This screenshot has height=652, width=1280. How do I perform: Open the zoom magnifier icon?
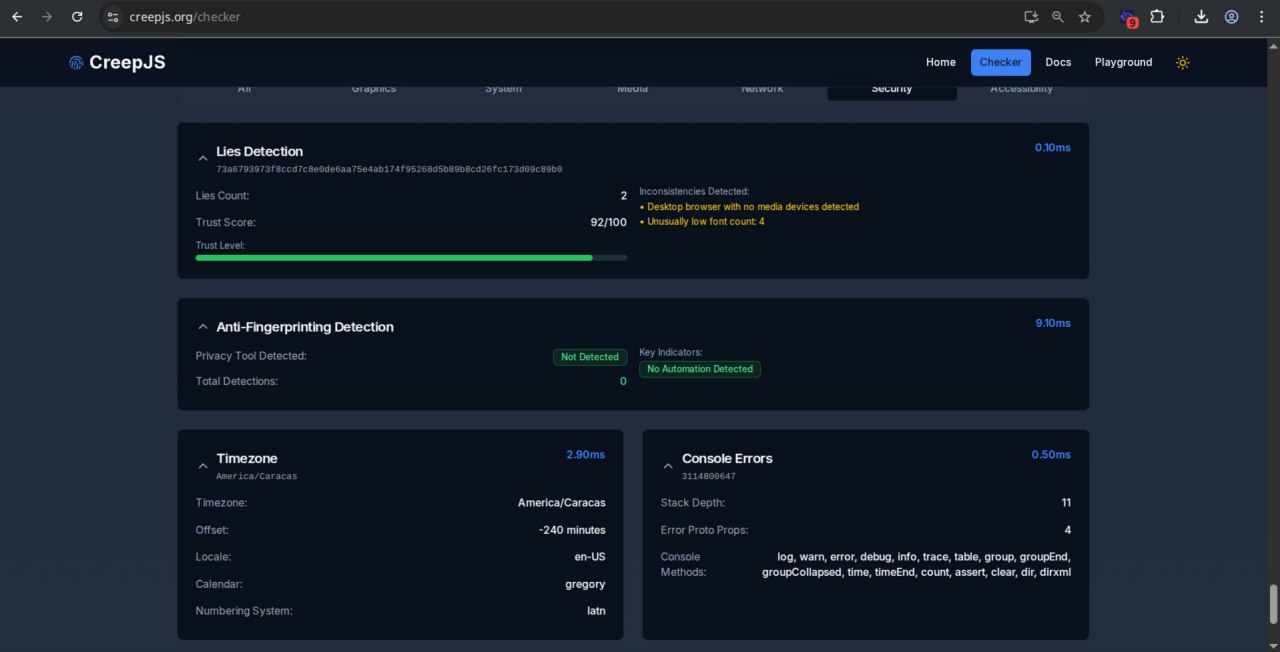1058,17
